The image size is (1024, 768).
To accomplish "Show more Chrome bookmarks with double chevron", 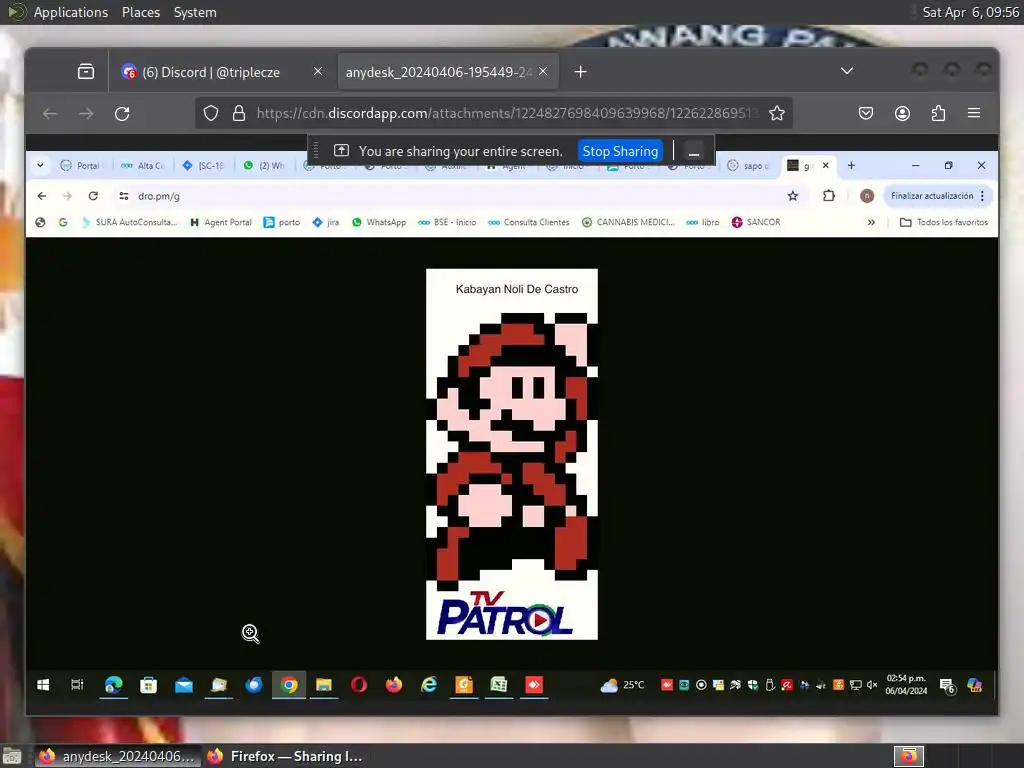I will click(x=871, y=223).
